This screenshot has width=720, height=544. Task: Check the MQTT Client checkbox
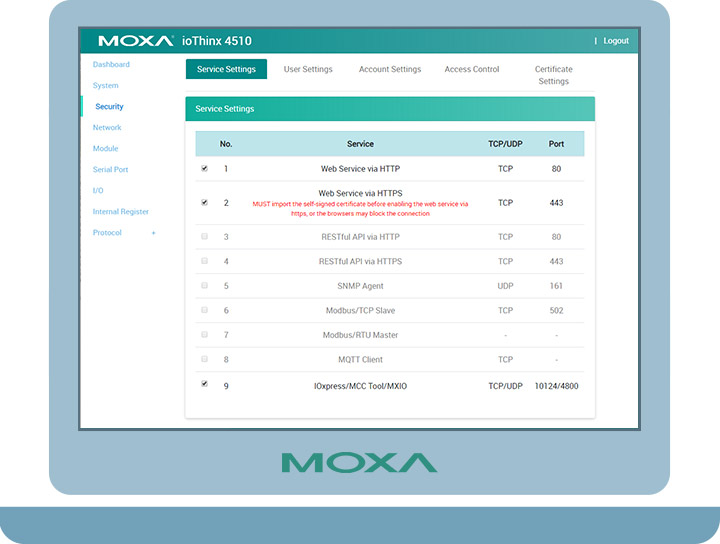pos(204,359)
